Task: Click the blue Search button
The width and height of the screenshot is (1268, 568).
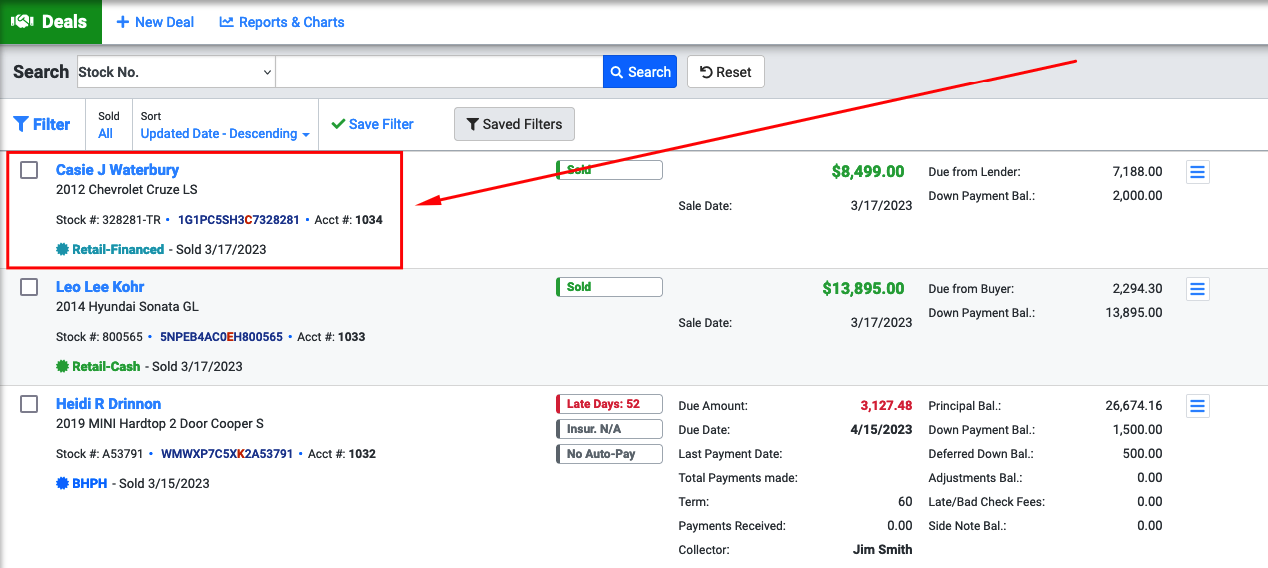Action: pyautogui.click(x=640, y=72)
